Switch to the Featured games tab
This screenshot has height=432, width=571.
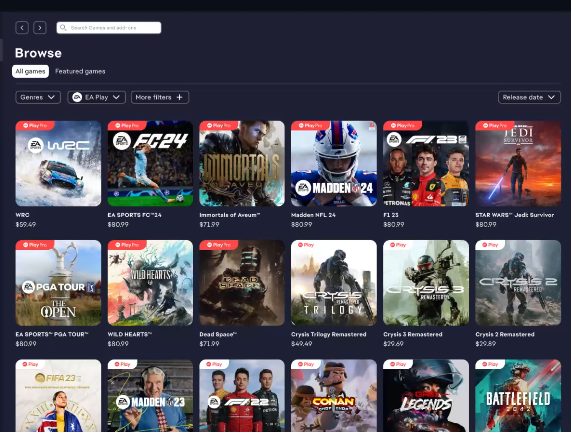(80, 71)
